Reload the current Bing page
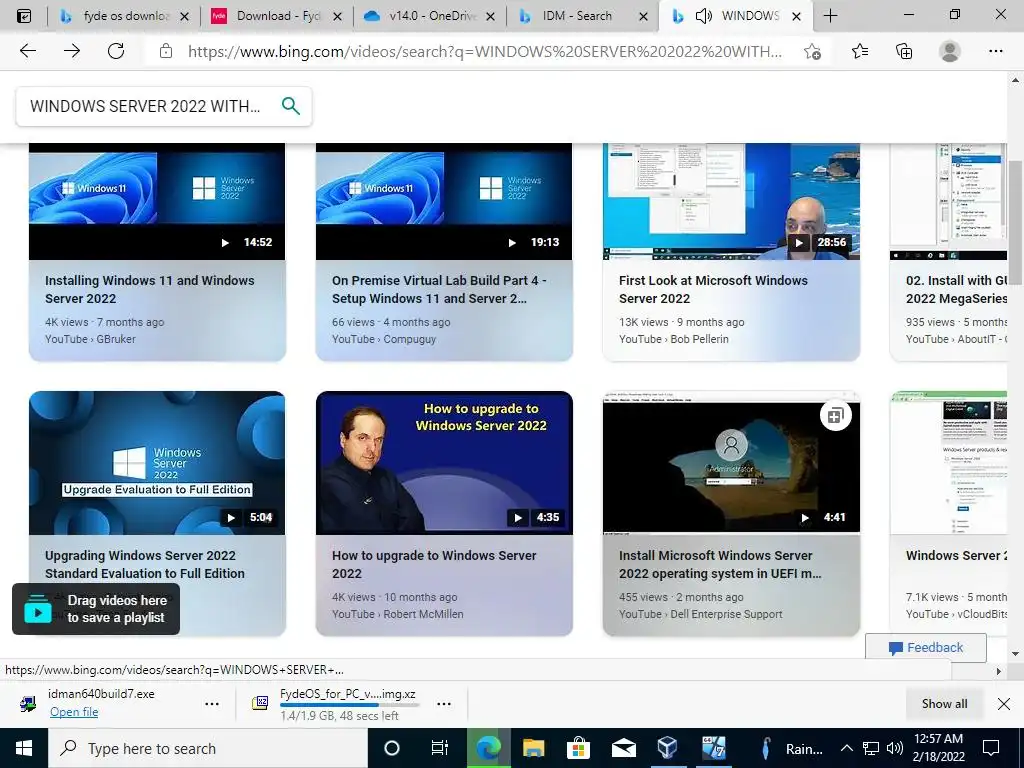Screen dimensions: 1024x768 tap(116, 51)
